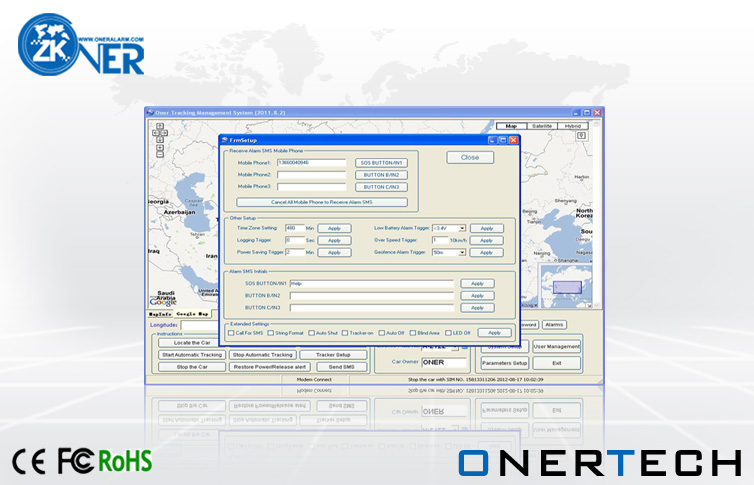
Task: Click the map pan up arrow
Action: click(x=160, y=126)
